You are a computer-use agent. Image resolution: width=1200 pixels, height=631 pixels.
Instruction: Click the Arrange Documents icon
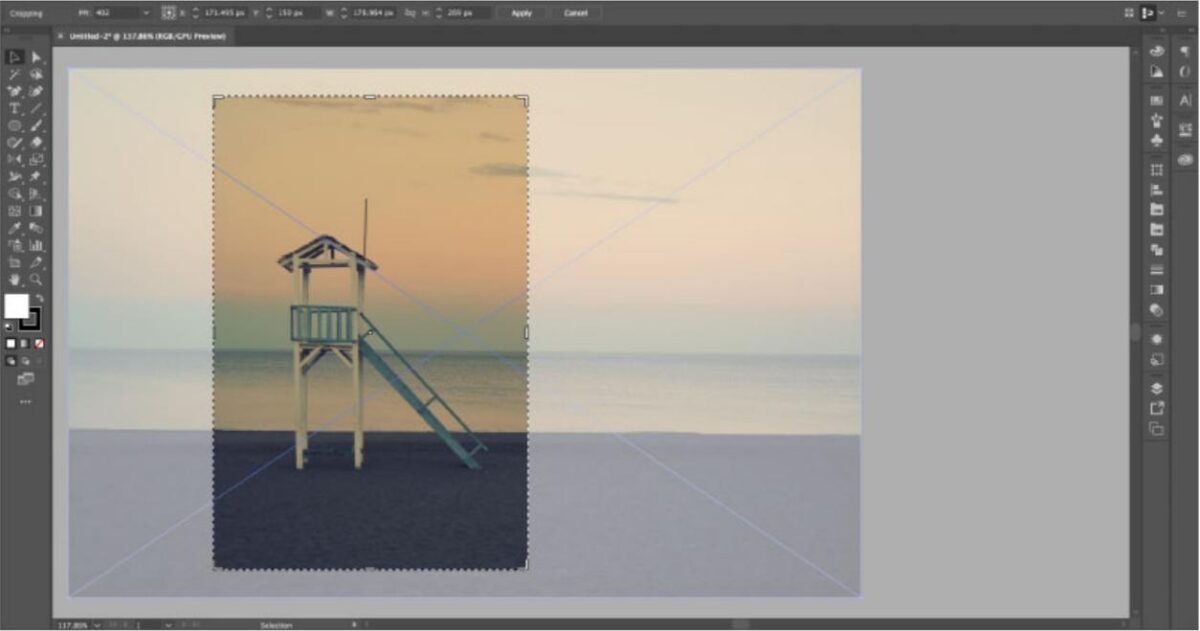(x=1130, y=13)
